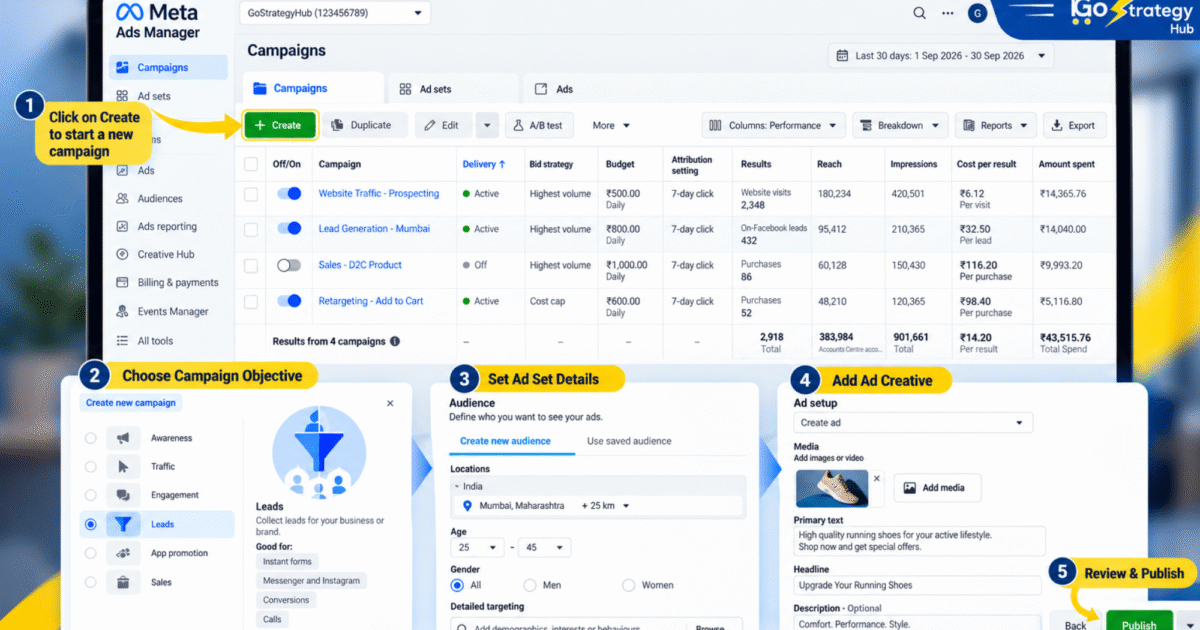Toggle off Lead Generation - Mumbai campaign
The height and width of the screenshot is (630, 1200).
tap(289, 229)
